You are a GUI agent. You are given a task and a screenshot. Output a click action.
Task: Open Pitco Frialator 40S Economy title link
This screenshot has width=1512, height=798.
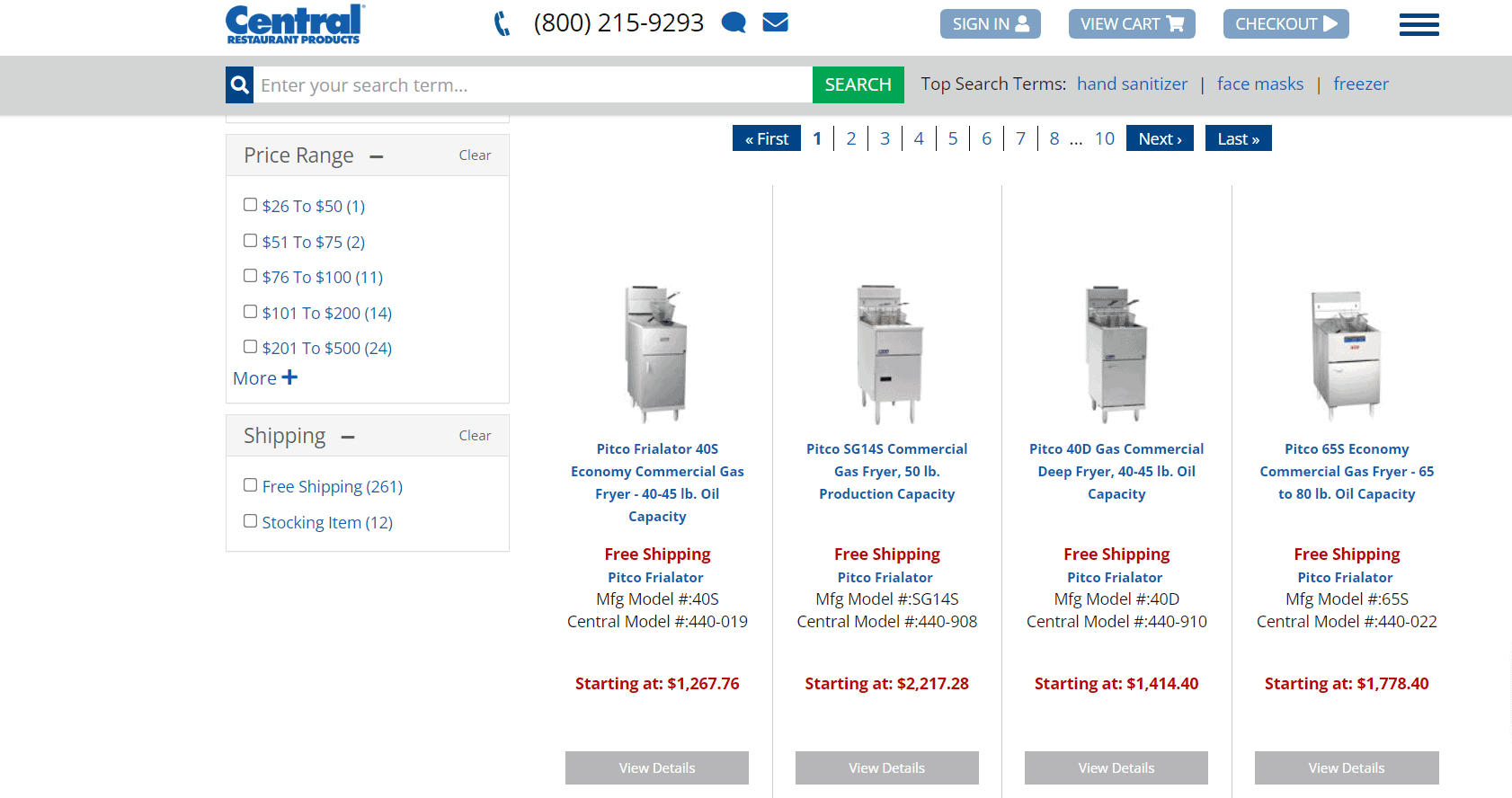tap(657, 483)
